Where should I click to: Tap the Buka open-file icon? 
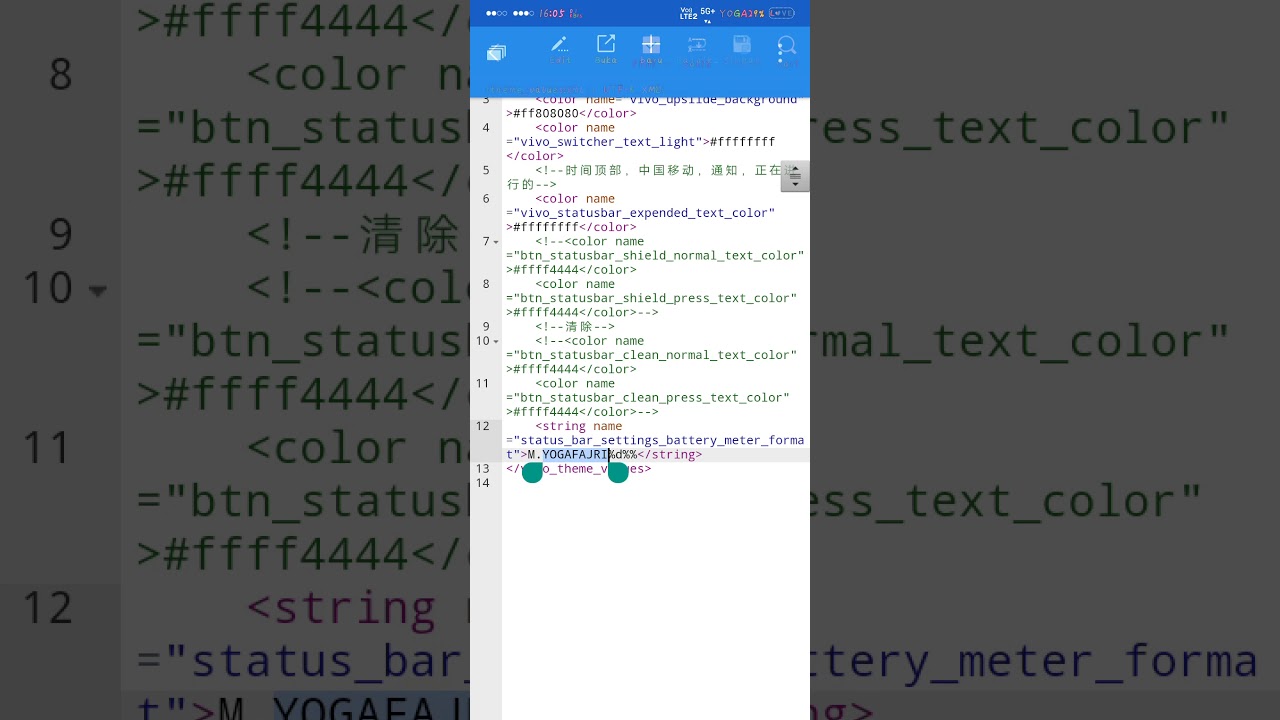[606, 49]
